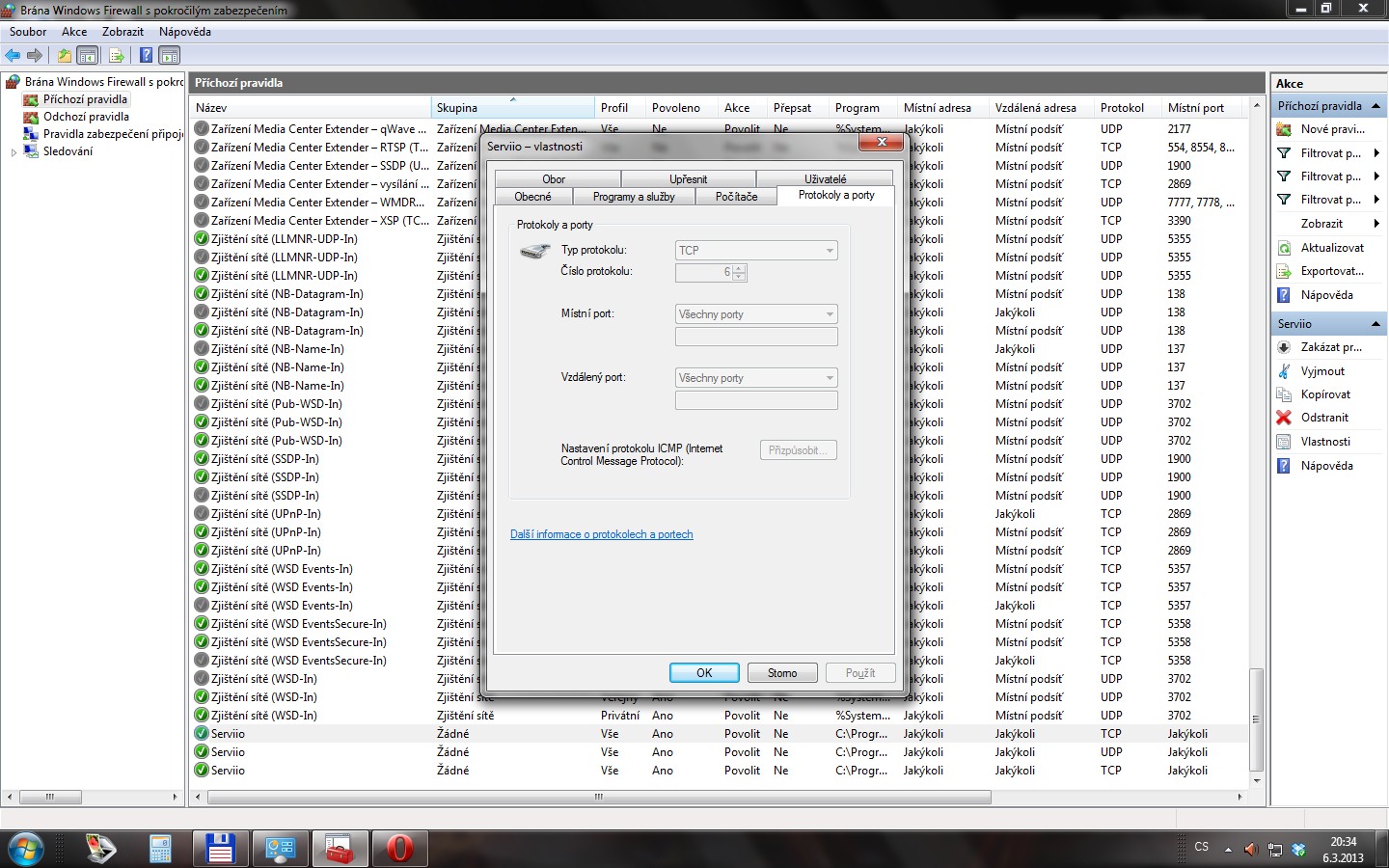Screen dimensions: 1389x868
Task: Open 'Další informace o protokolech a portech' link
Action: click(x=602, y=534)
